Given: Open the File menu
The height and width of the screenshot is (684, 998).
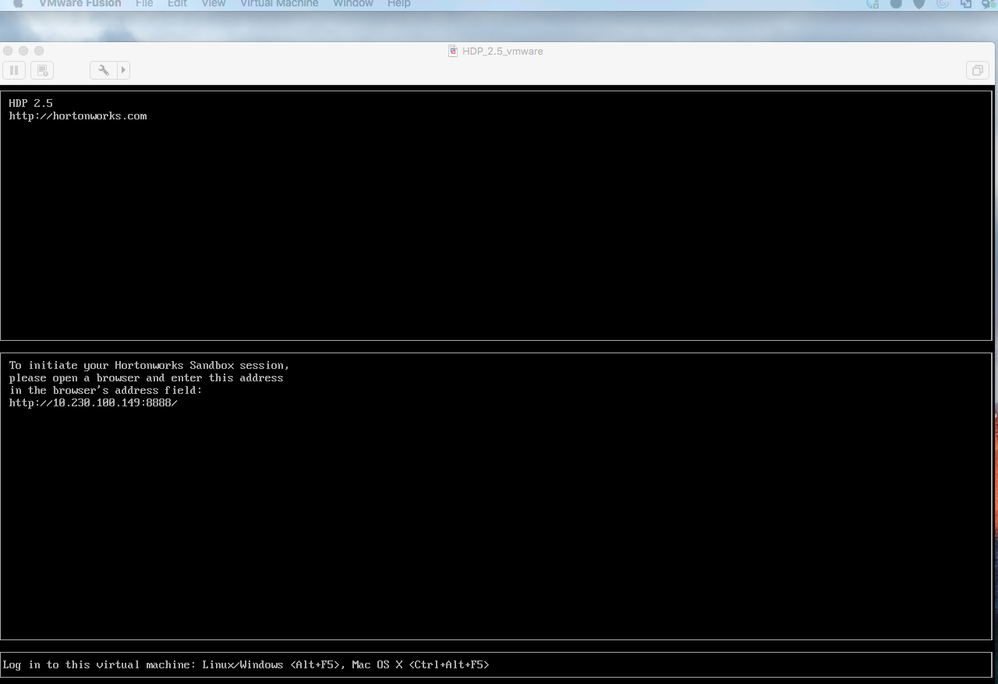Looking at the screenshot, I should click(144, 4).
